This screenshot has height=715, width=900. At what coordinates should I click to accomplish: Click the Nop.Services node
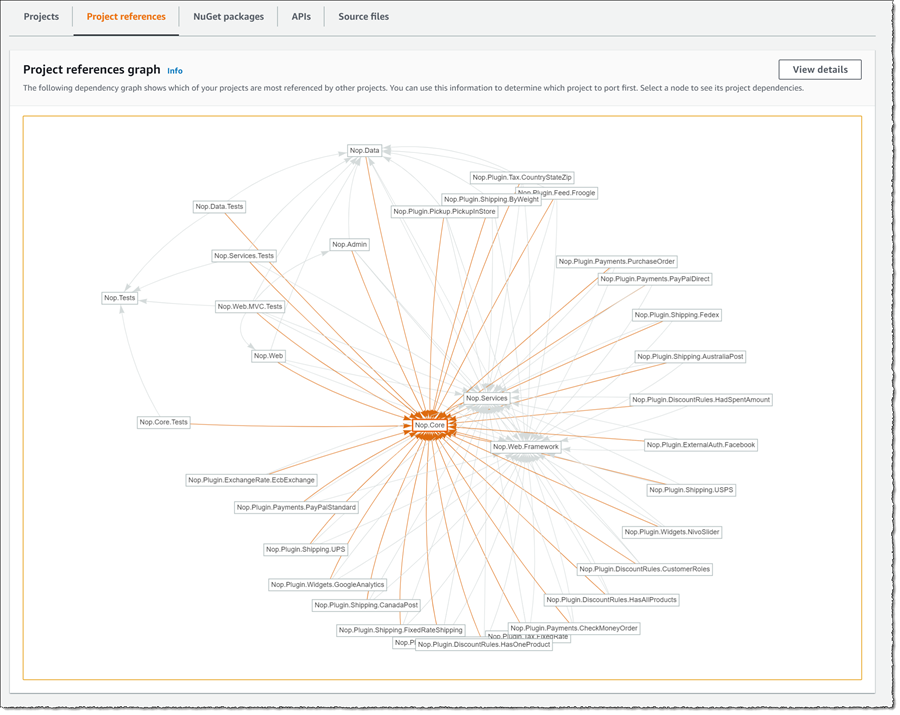(486, 397)
